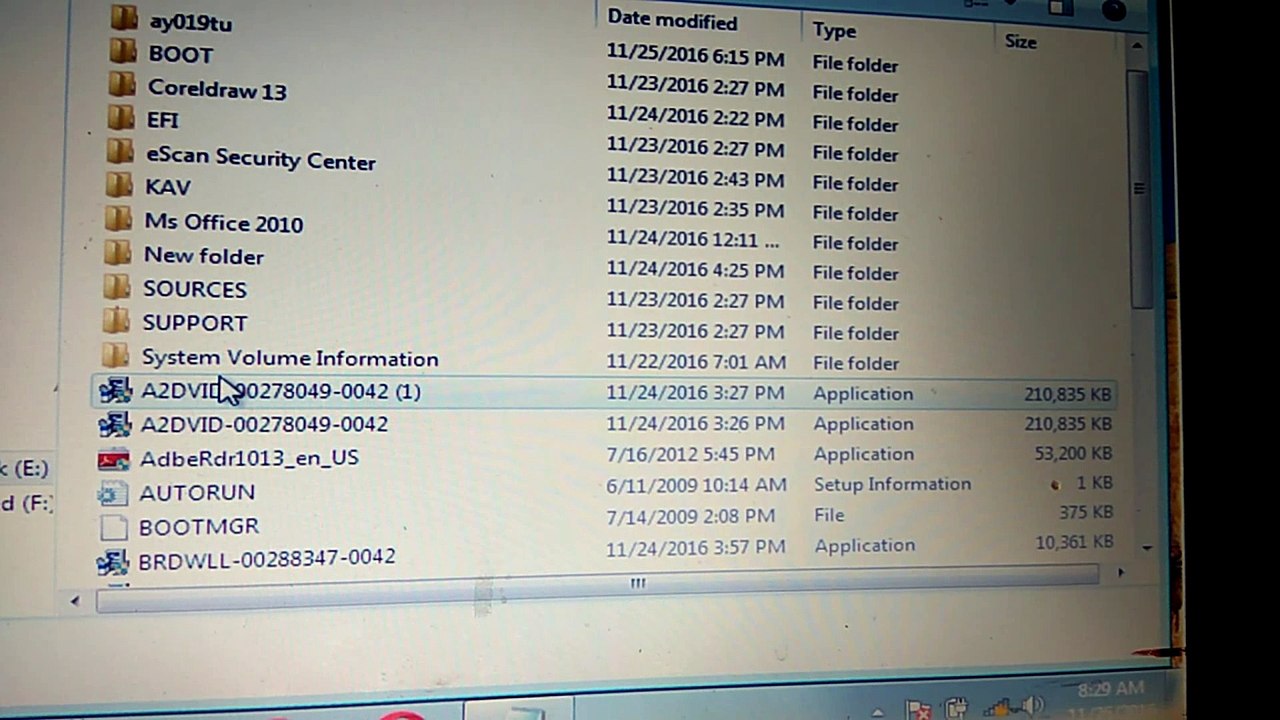
Task: Click the System Volume Information folder icon
Action: (x=115, y=355)
